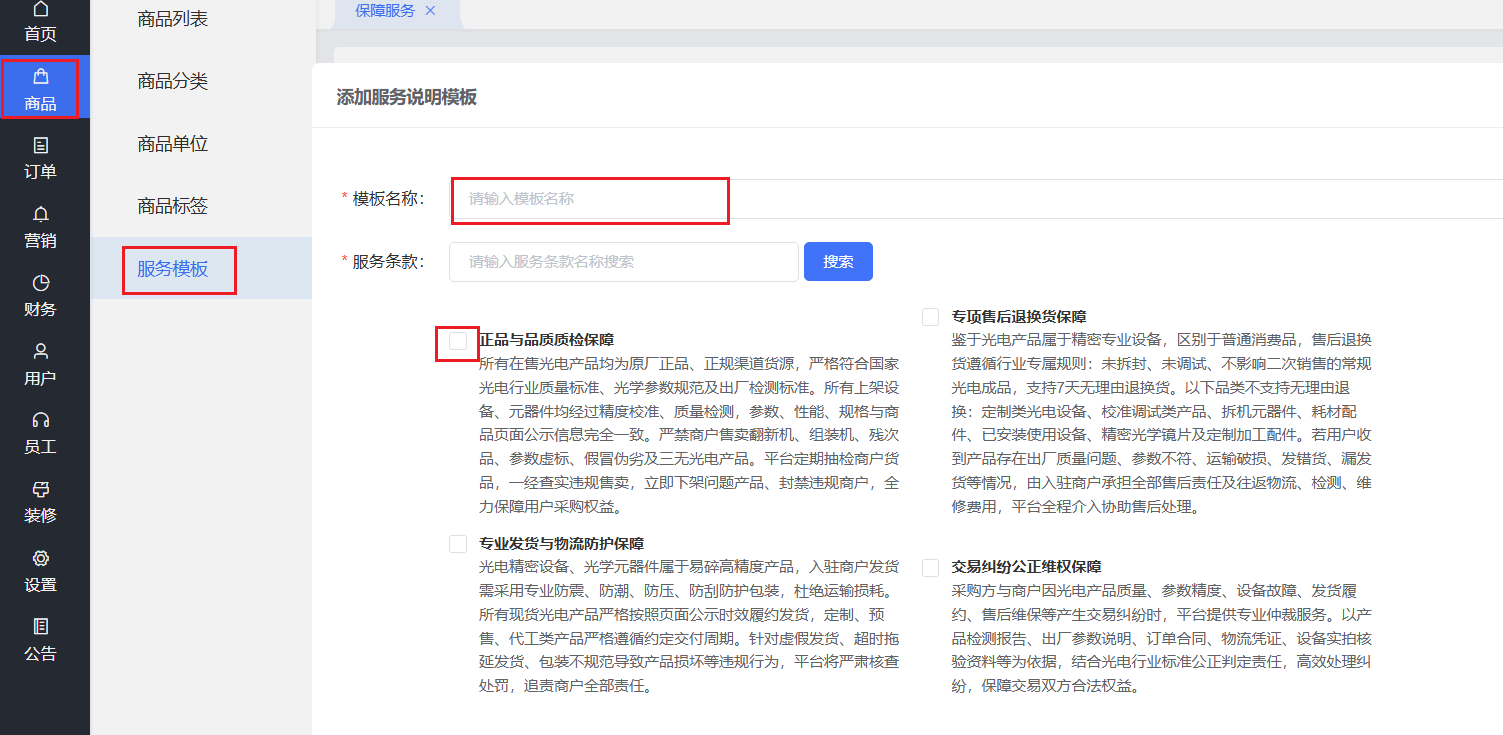This screenshot has height=735, width=1503.
Task: Click the 用户 person icon
Action: 40,351
